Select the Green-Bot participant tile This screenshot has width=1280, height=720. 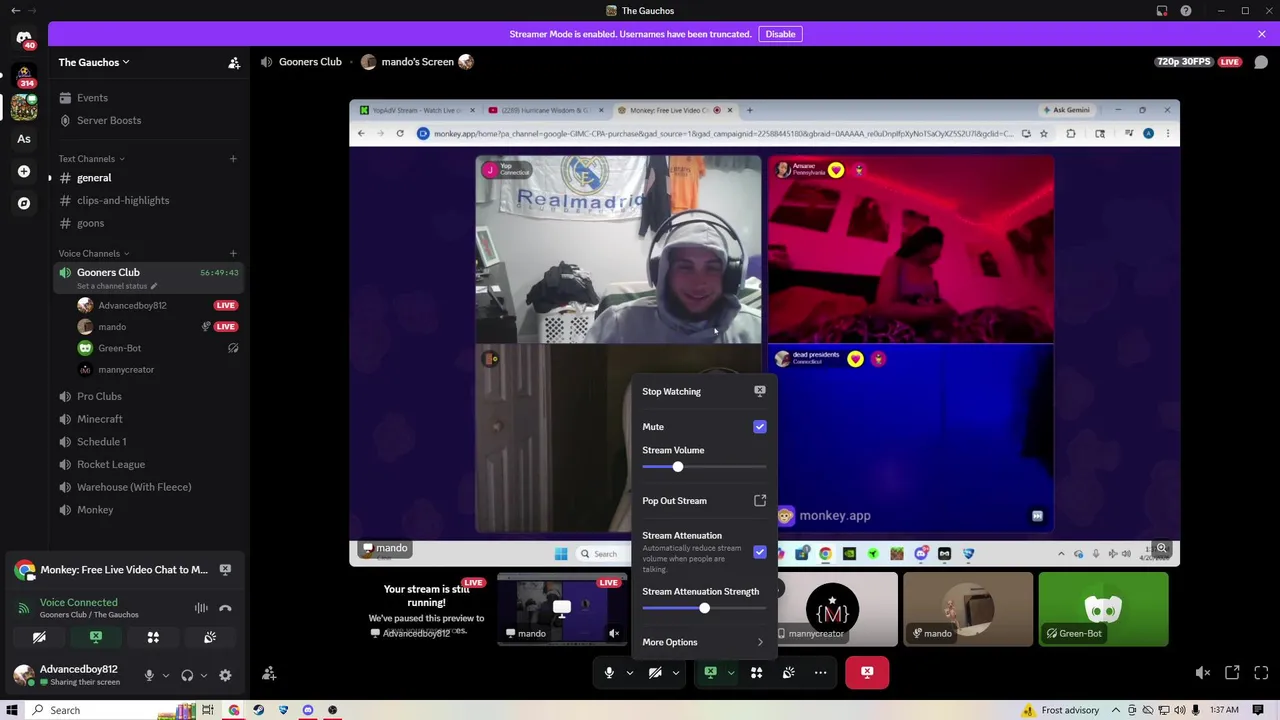coord(1103,609)
